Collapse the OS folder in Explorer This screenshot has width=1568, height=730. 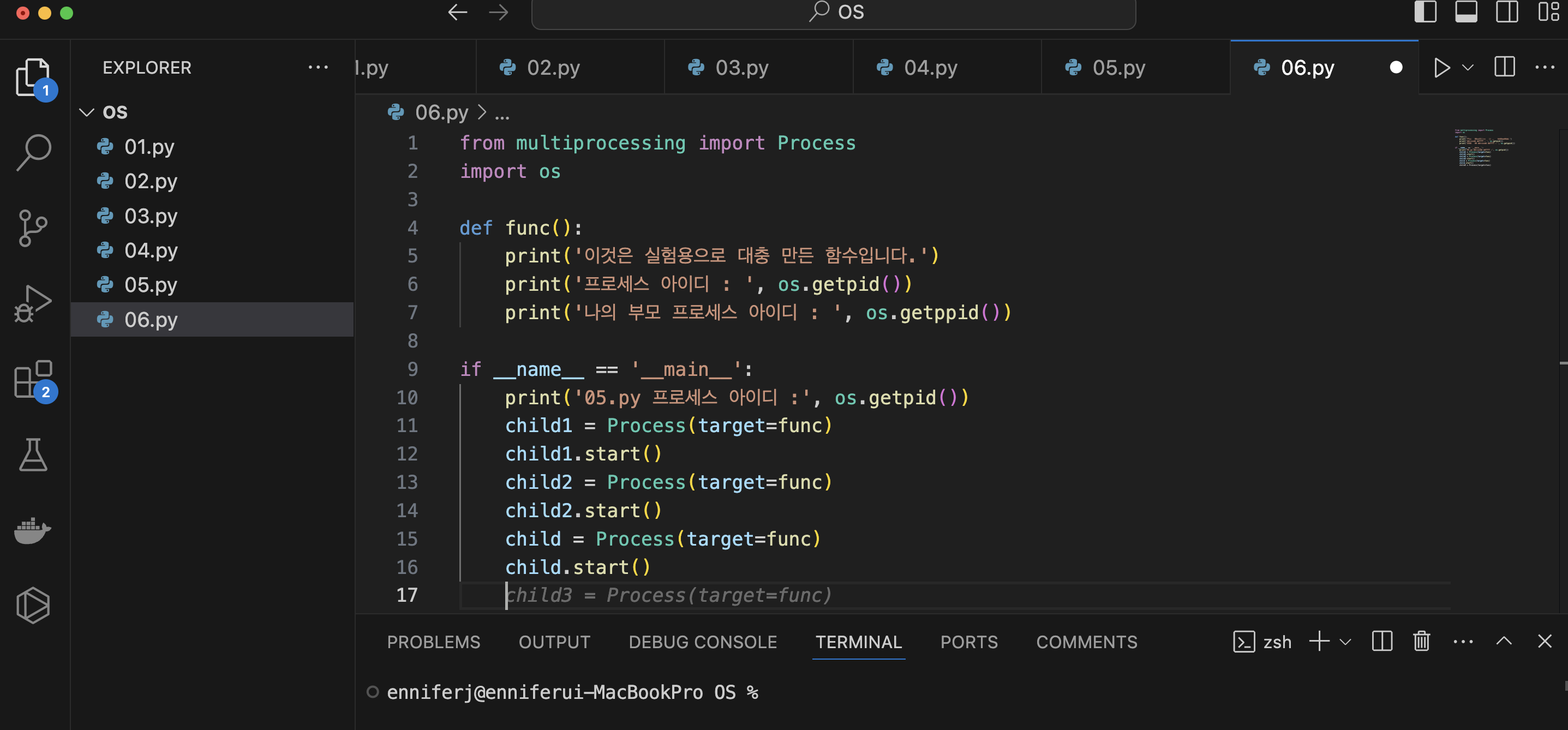(87, 112)
